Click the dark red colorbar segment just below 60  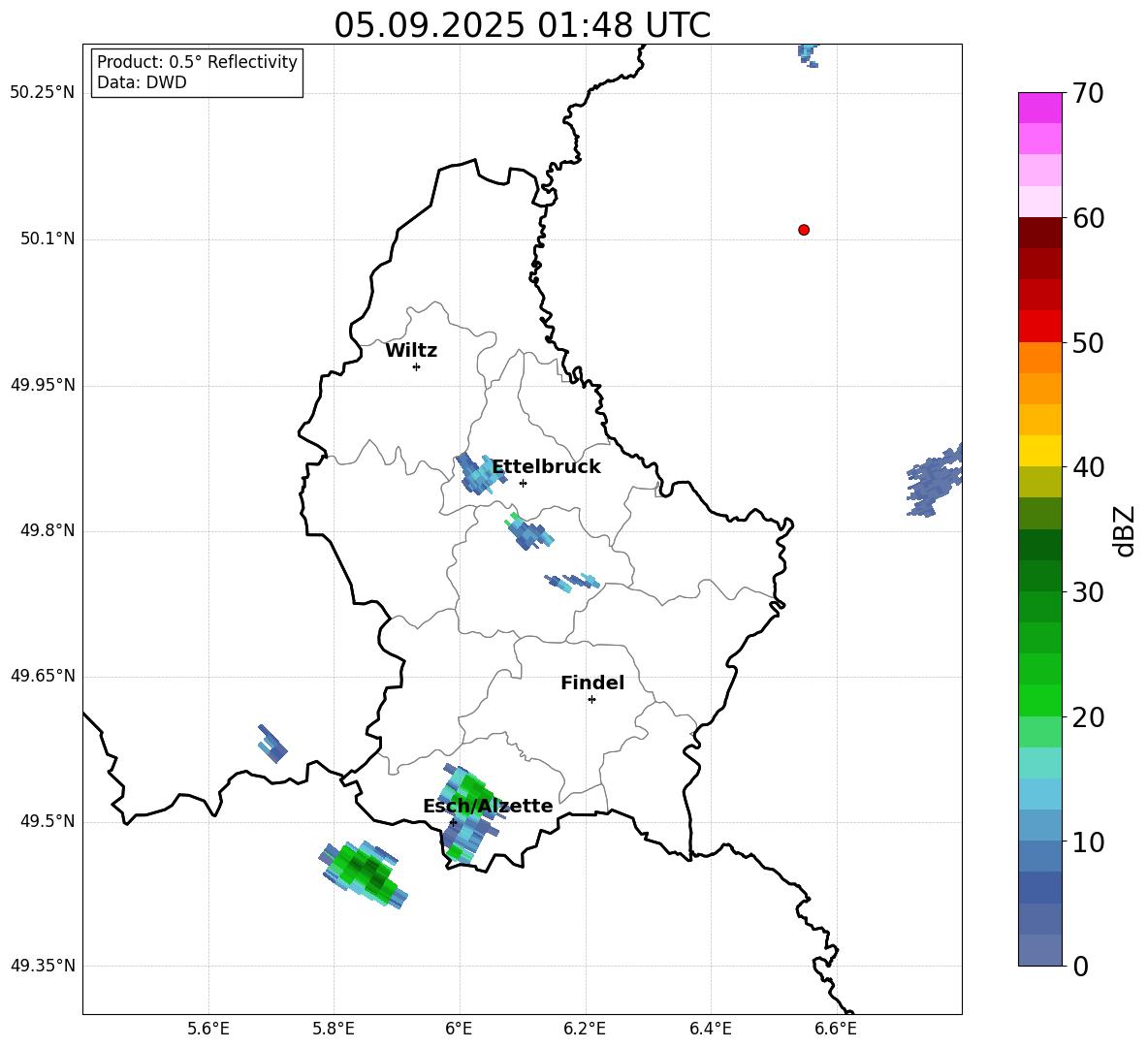[1039, 233]
